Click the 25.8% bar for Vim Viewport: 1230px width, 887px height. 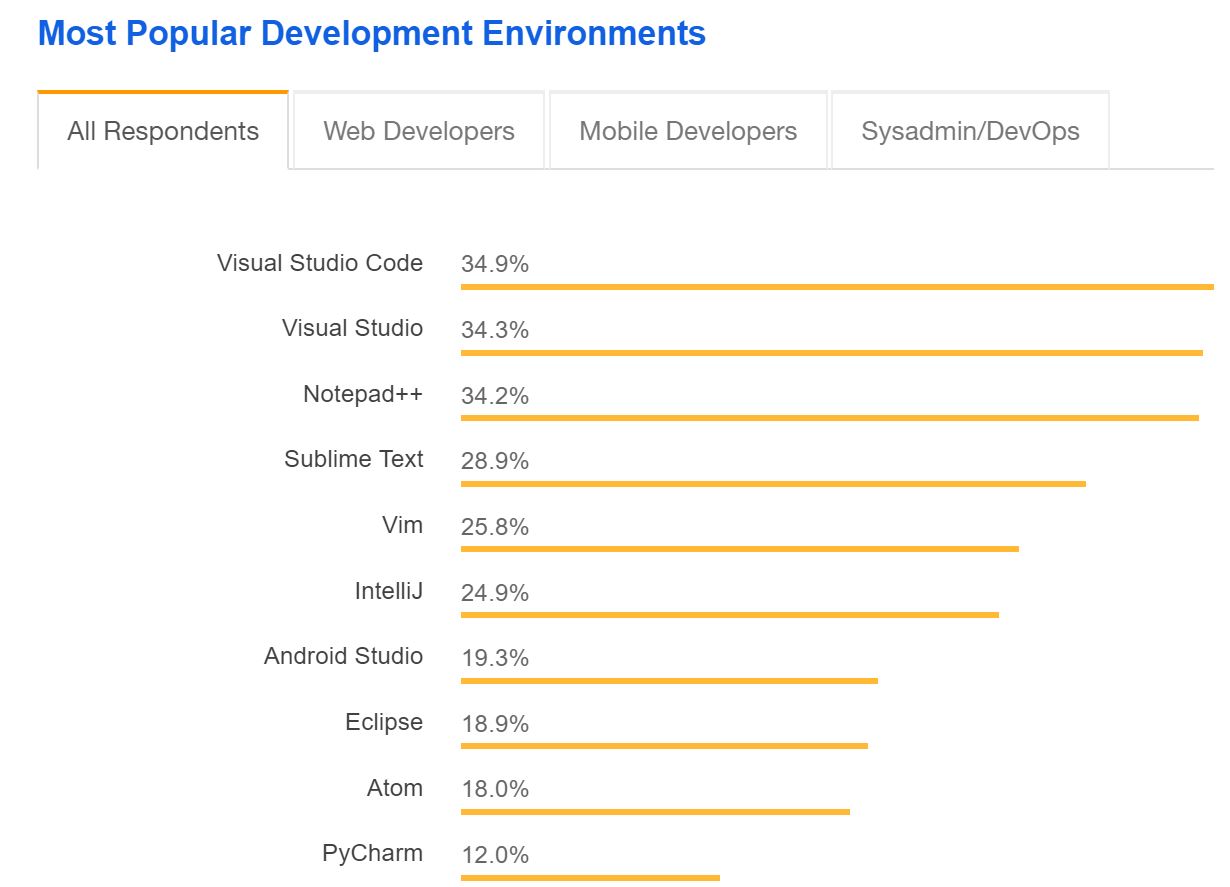[x=739, y=549]
